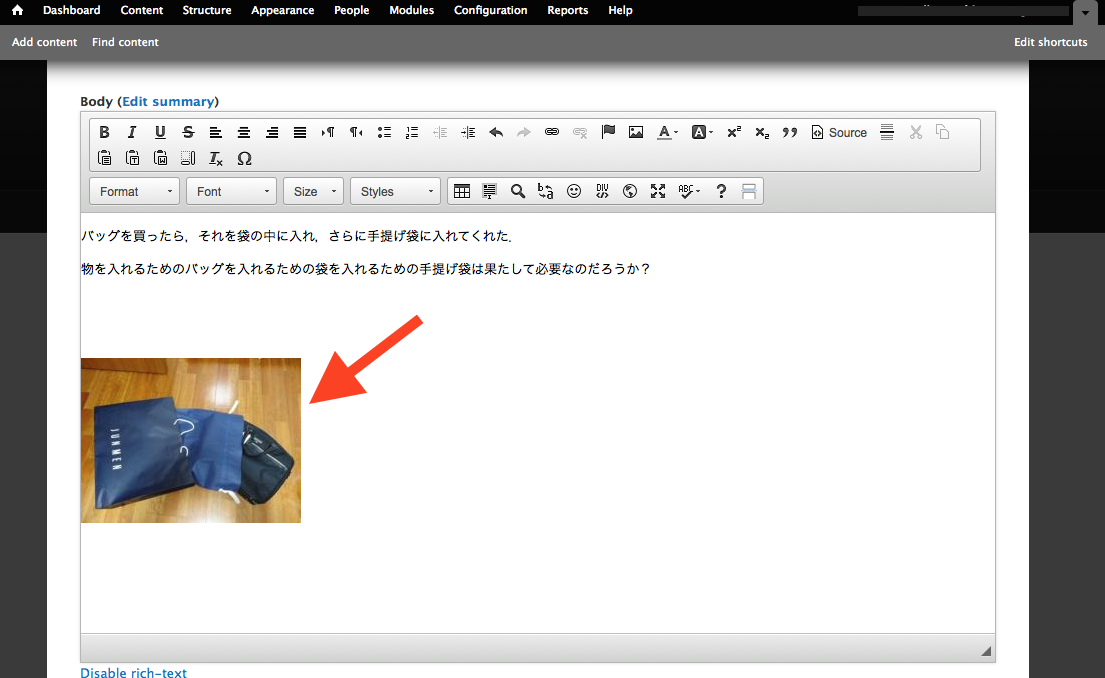Toggle italic formatting
1105x678 pixels.
132,132
